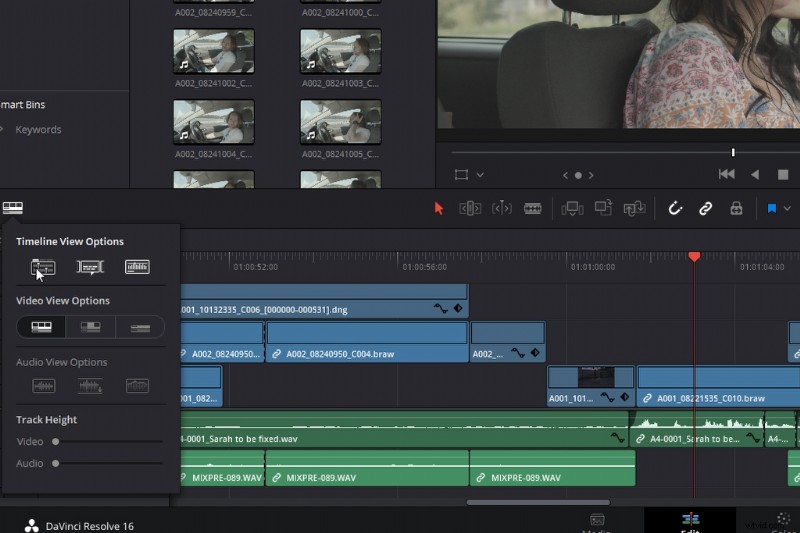The width and height of the screenshot is (800, 533).
Task: Open the viewer overlay dropdown arrow
Action: click(x=480, y=175)
